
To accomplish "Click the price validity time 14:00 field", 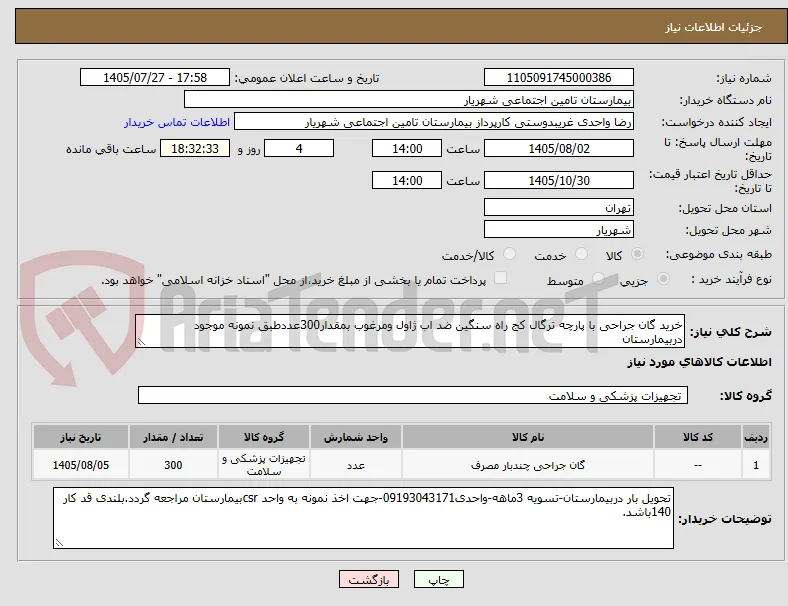I will (407, 180).
